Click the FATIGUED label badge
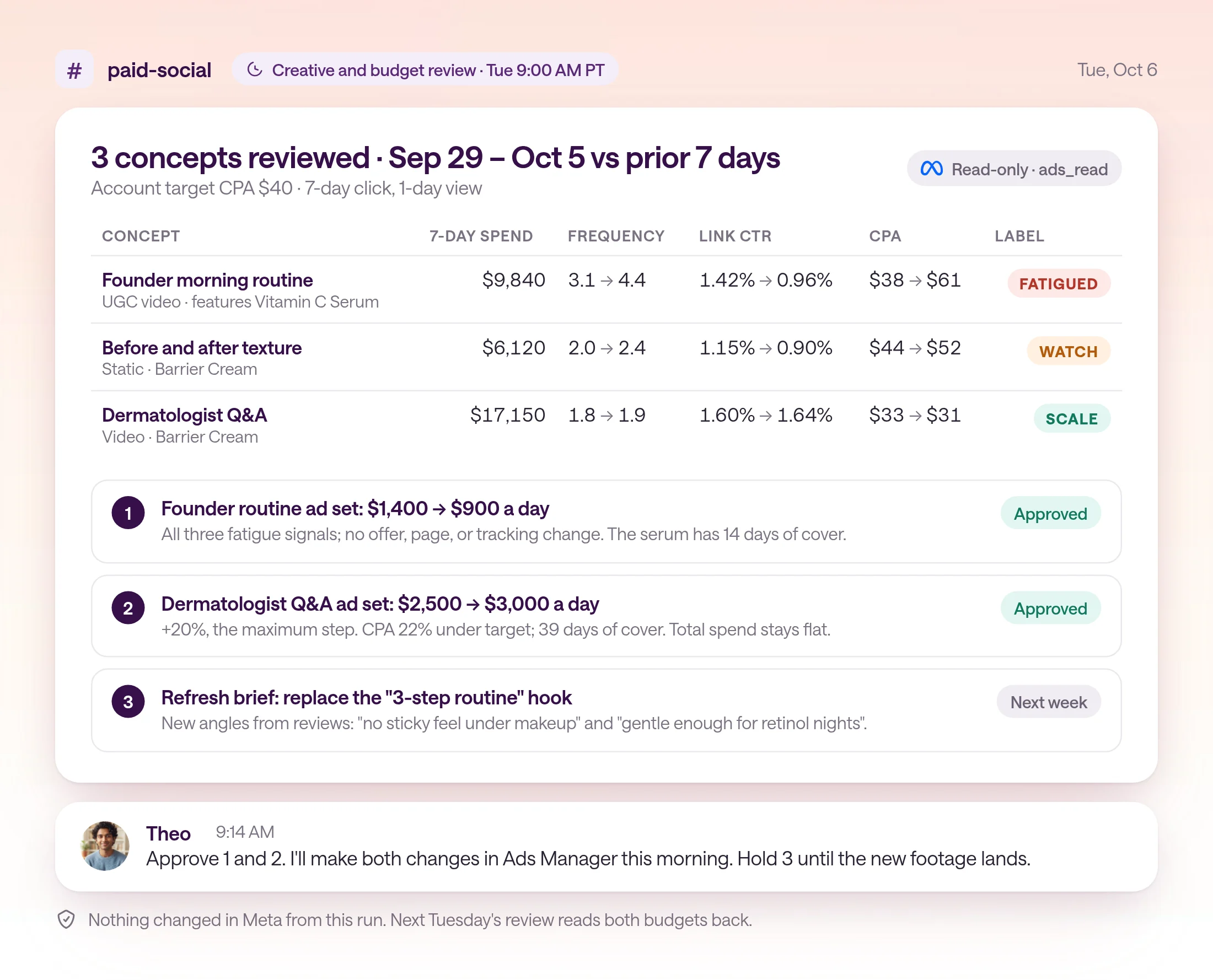Image resolution: width=1213 pixels, height=980 pixels. tap(1058, 283)
